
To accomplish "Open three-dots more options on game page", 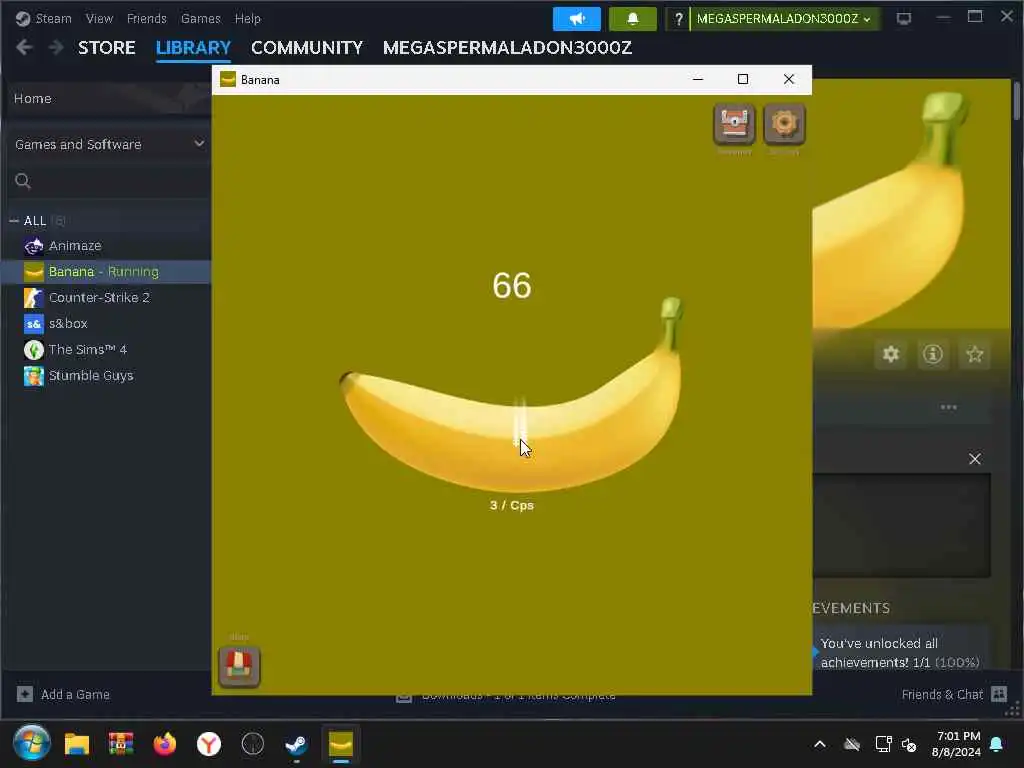I will (948, 407).
